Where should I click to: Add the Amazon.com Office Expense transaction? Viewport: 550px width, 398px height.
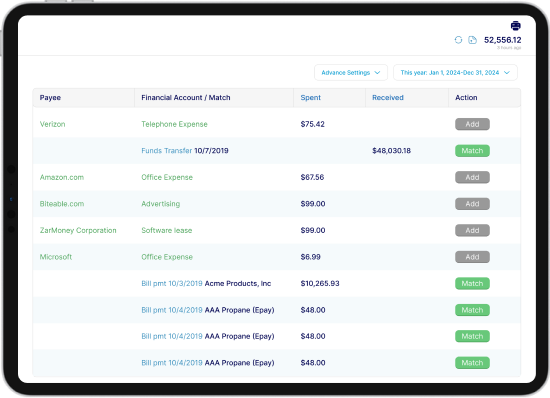pos(472,177)
